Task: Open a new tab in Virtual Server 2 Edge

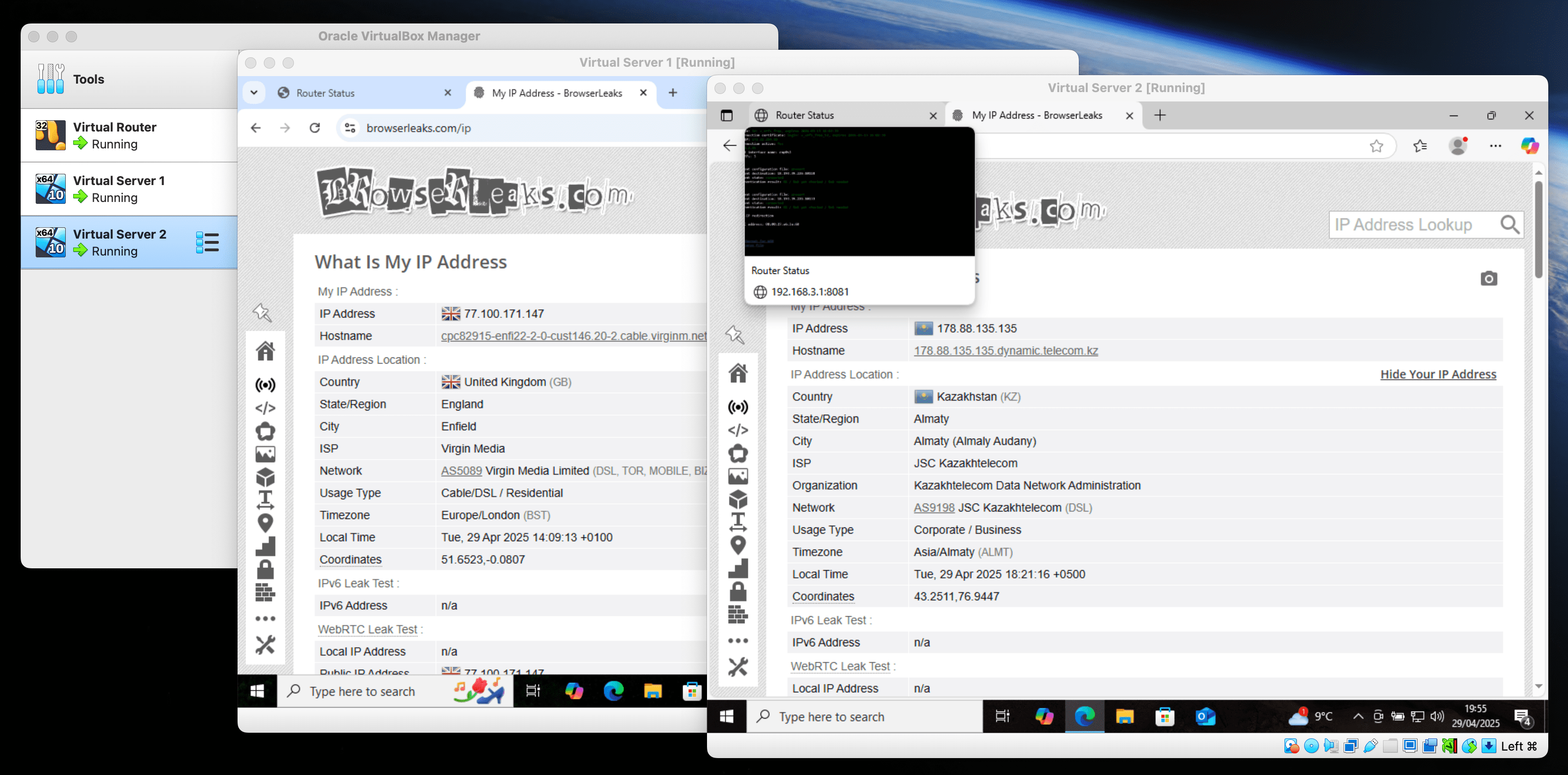Action: point(1160,115)
